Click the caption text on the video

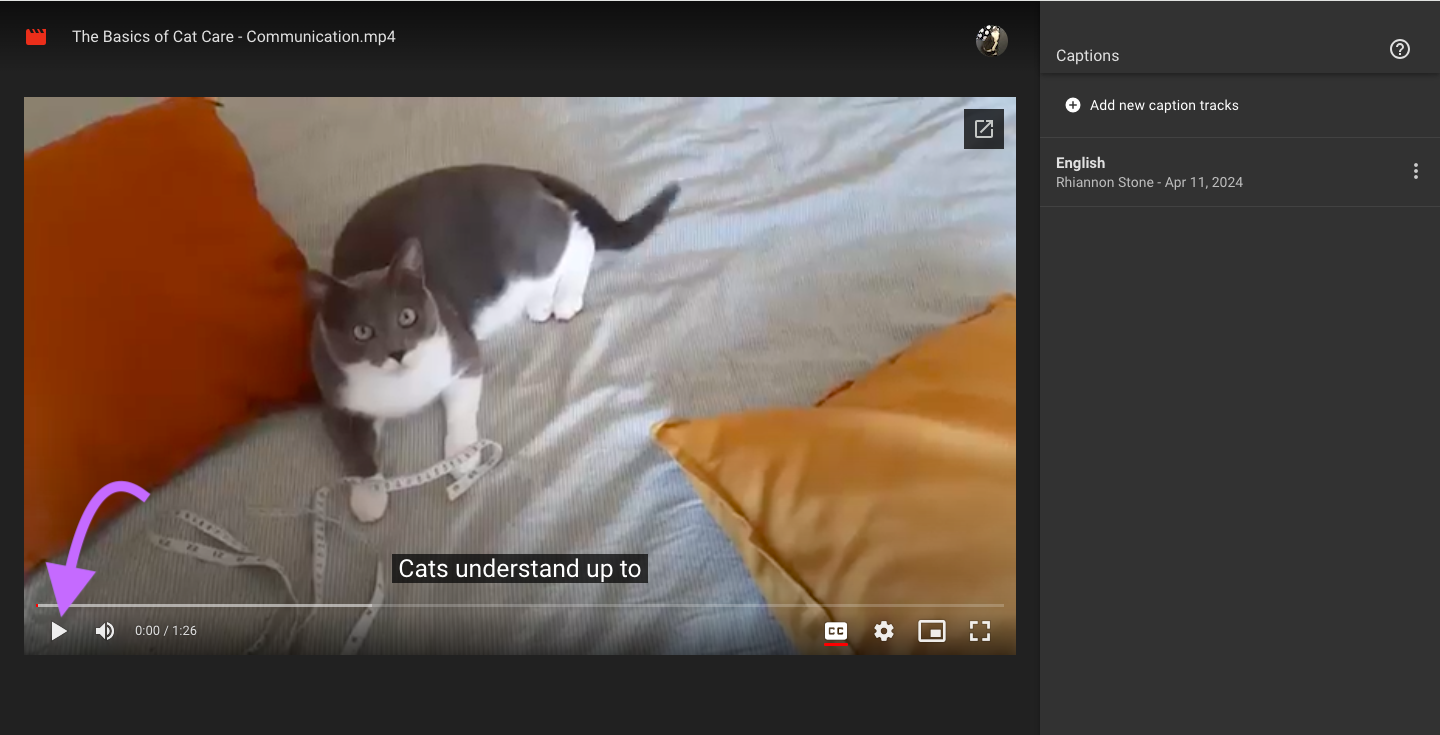tap(519, 568)
